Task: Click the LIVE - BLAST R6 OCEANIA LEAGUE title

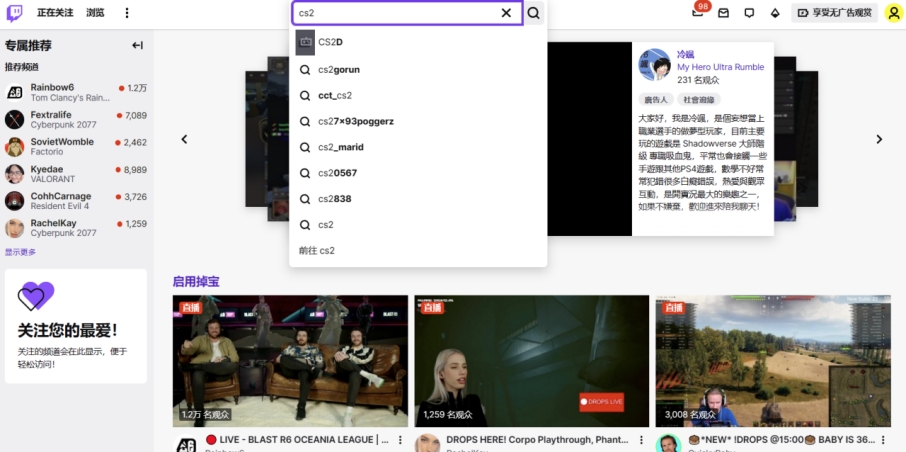Action: [297, 440]
